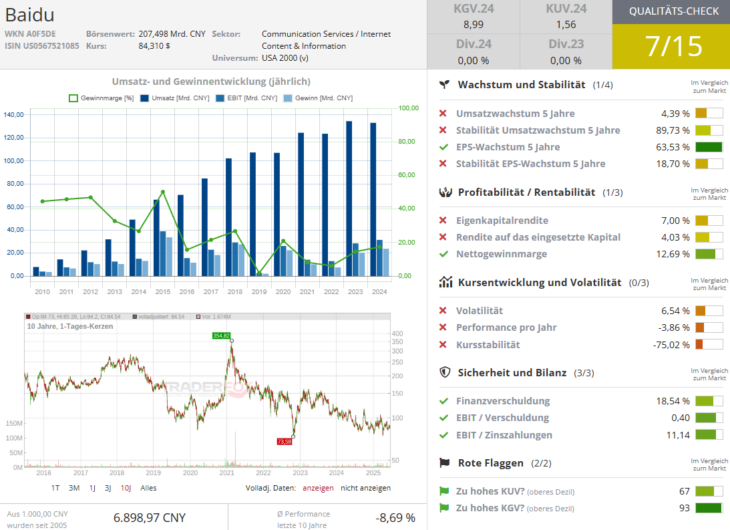The image size is (730, 530).
Task: Click green checkmark beside EPS-Wachstum 5 Jahre
Action: [443, 147]
